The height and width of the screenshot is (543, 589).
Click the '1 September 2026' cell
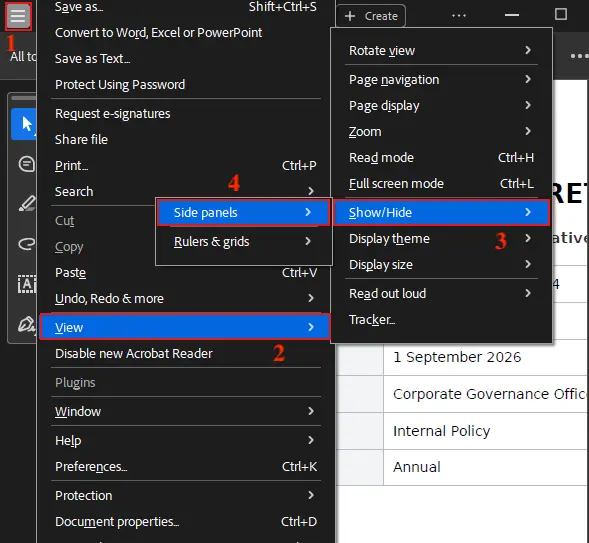(x=486, y=357)
